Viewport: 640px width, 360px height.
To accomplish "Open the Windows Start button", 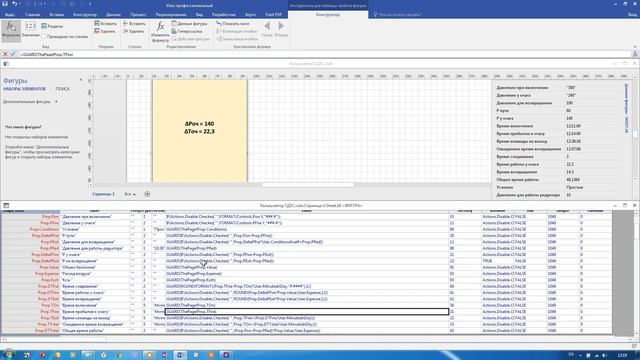I will (x=8, y=354).
